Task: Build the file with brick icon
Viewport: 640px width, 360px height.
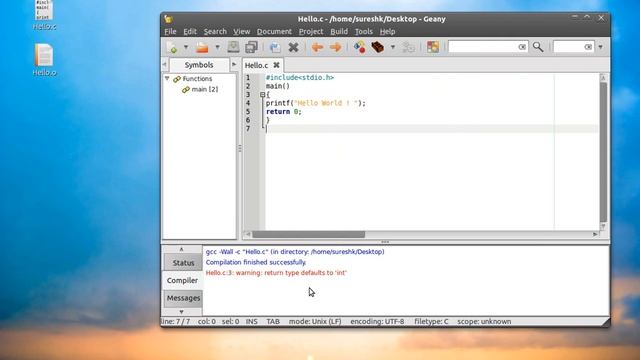Action: coord(378,47)
